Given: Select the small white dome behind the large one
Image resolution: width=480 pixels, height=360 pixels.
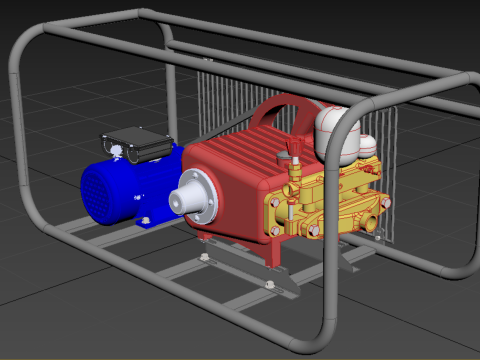Looking at the screenshot, I should 368,146.
